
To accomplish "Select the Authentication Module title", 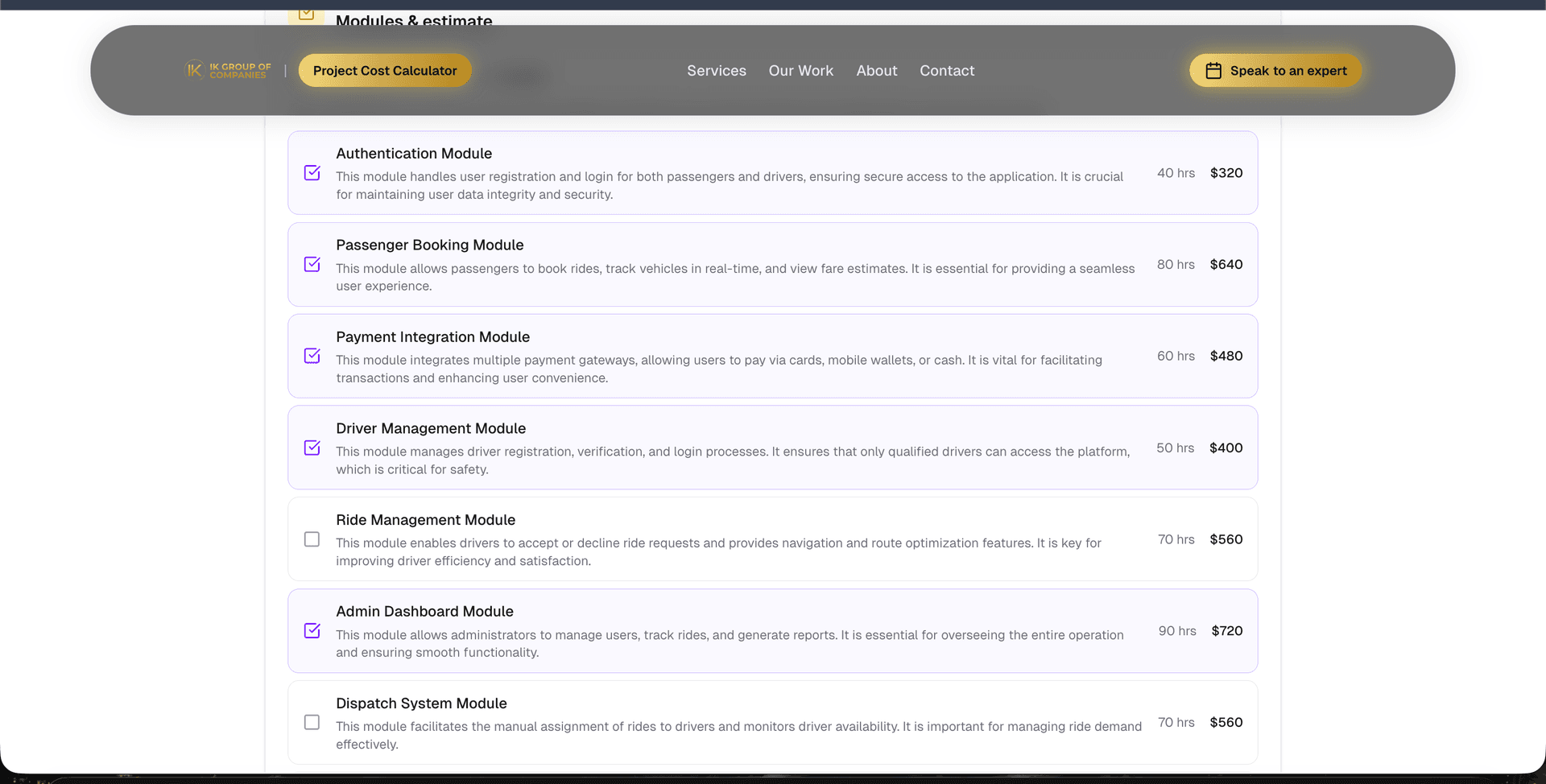I will coord(414,154).
